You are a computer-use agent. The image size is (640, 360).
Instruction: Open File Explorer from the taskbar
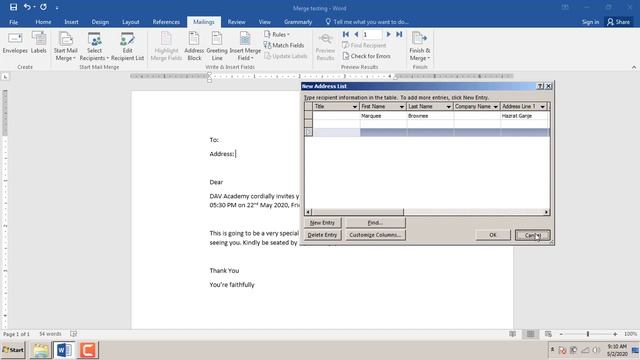[x=41, y=350]
